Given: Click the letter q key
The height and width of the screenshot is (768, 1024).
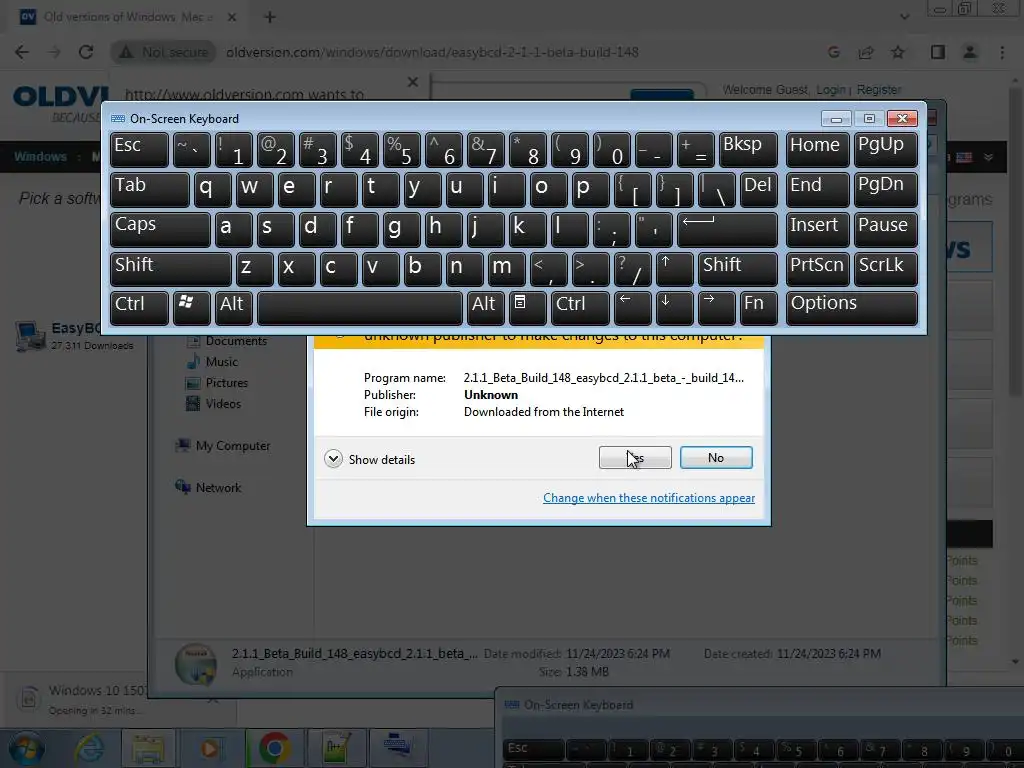Looking at the screenshot, I should coord(212,189).
